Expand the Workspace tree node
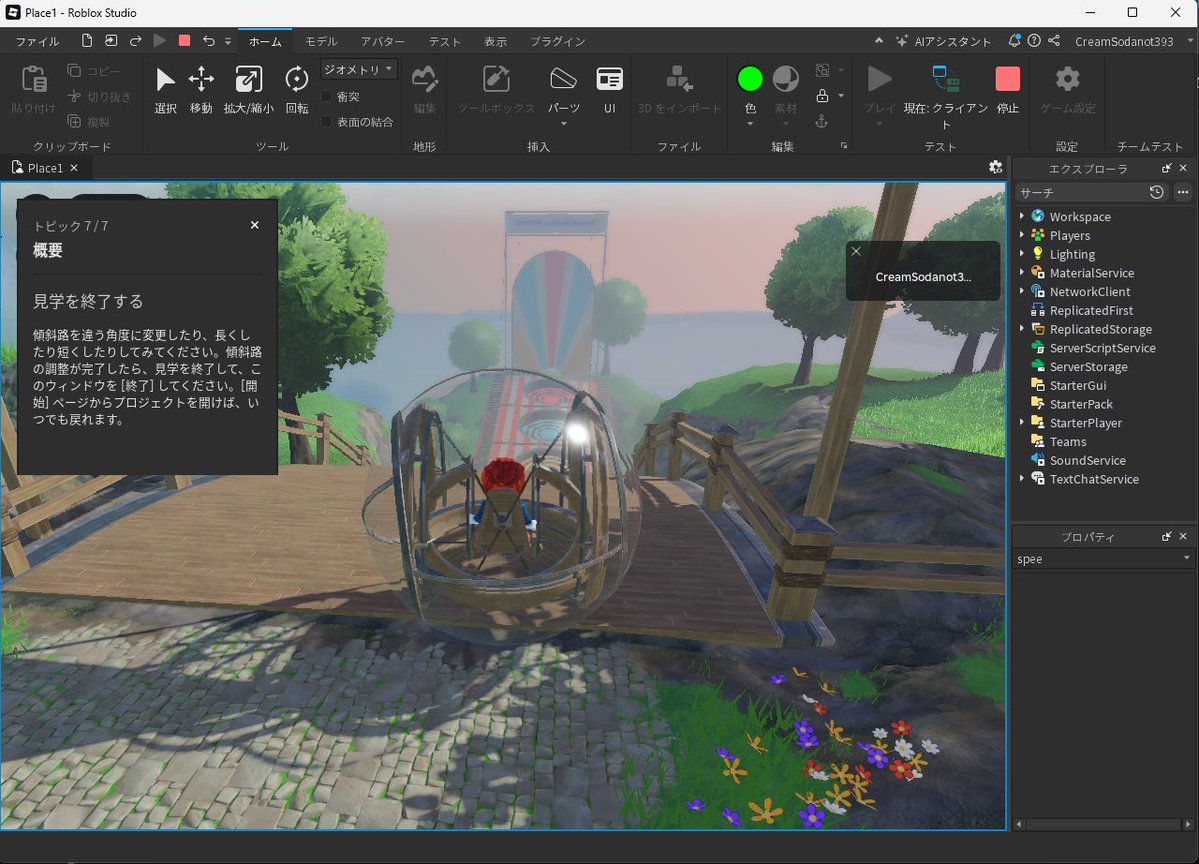Image resolution: width=1199 pixels, height=864 pixels. point(1022,216)
